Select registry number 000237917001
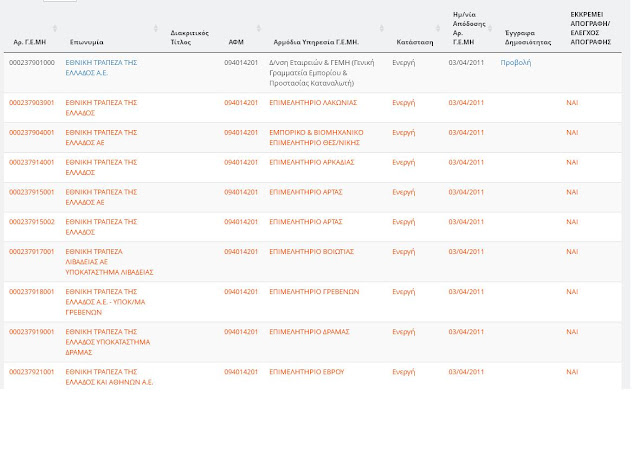Viewport: 640px width, 462px height. pyautogui.click(x=31, y=251)
